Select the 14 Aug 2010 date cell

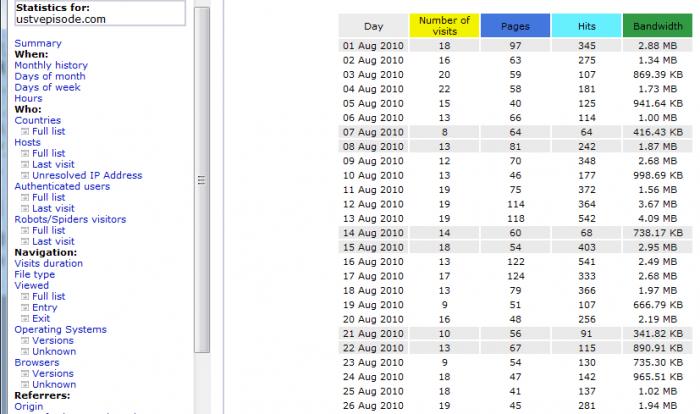373,233
